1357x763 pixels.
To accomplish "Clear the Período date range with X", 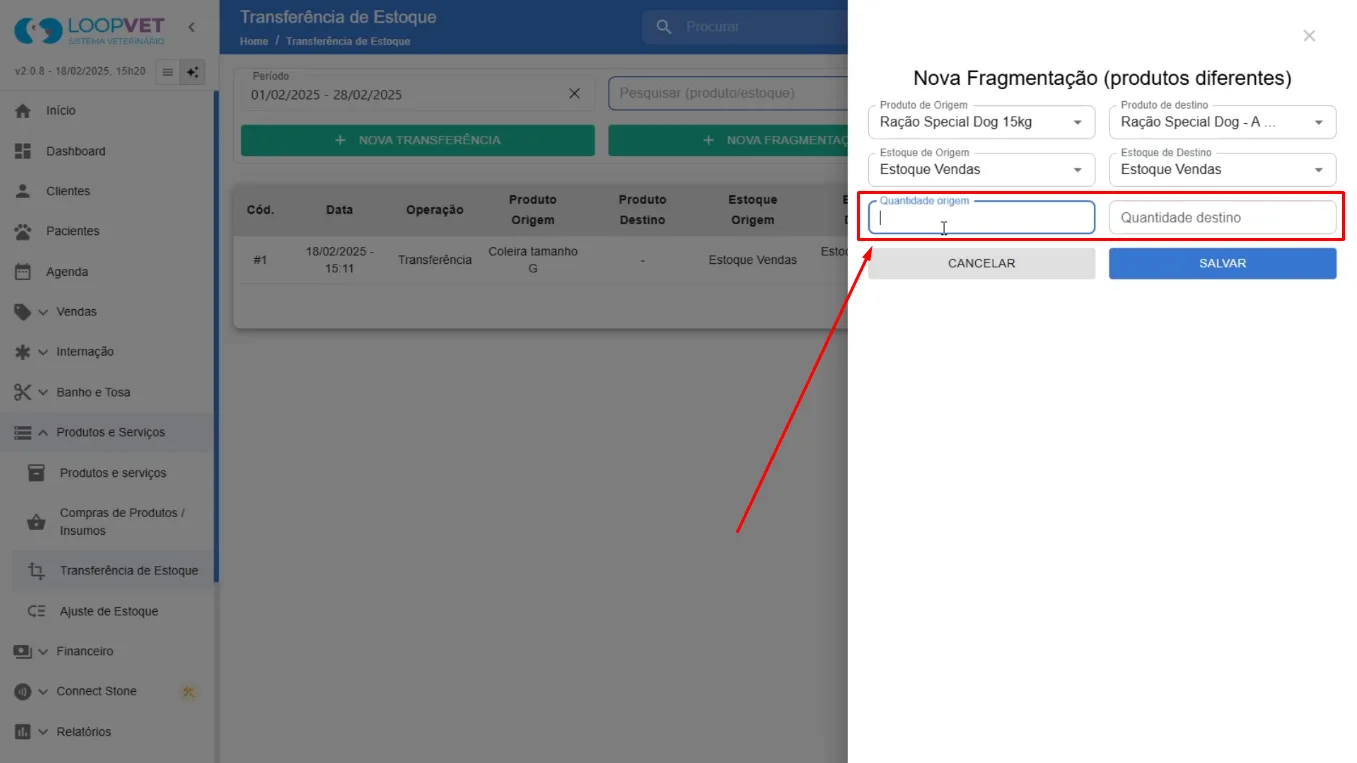I will point(574,94).
